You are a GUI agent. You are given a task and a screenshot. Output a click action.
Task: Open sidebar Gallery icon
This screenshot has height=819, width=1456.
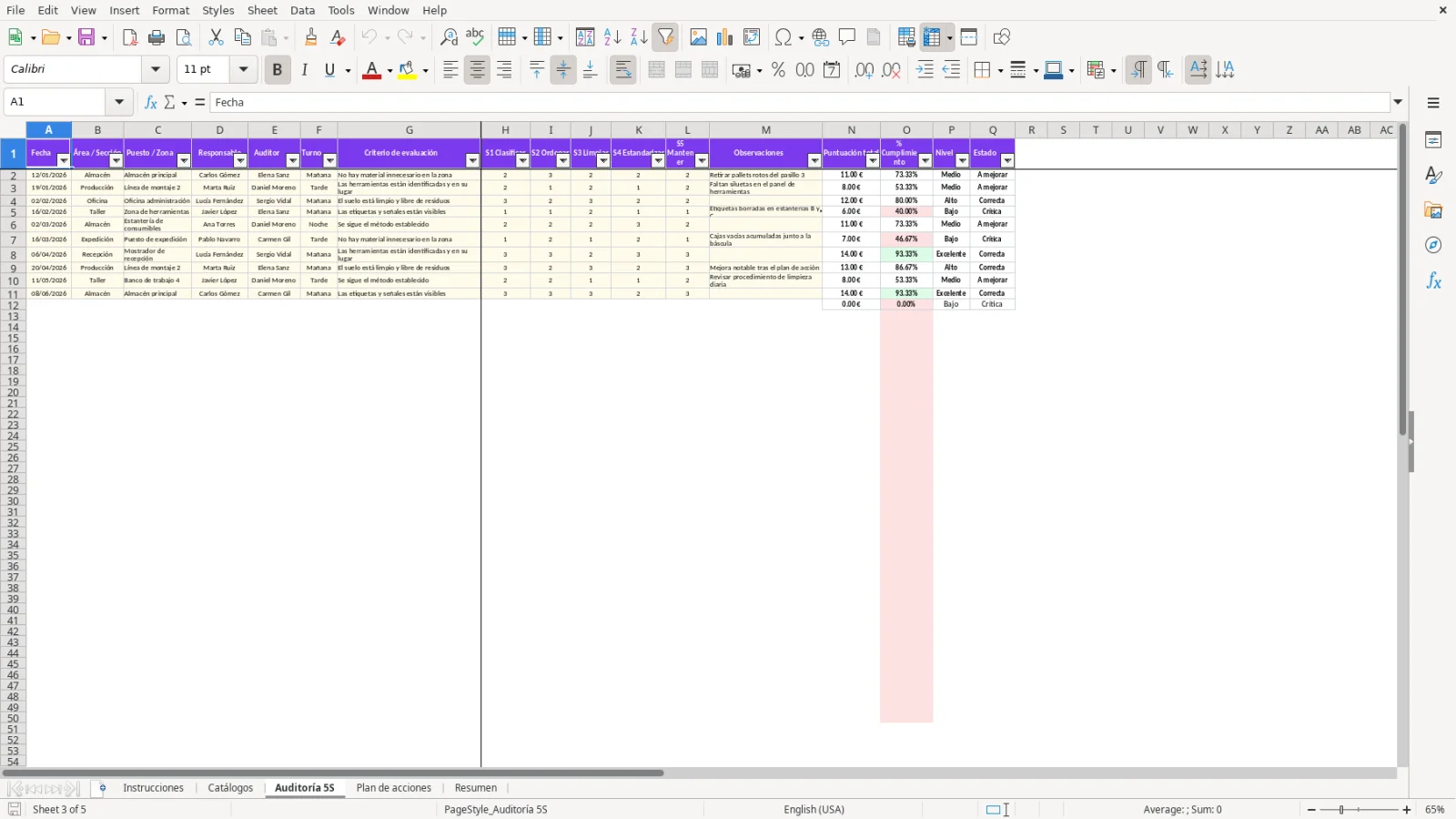coord(1433,211)
